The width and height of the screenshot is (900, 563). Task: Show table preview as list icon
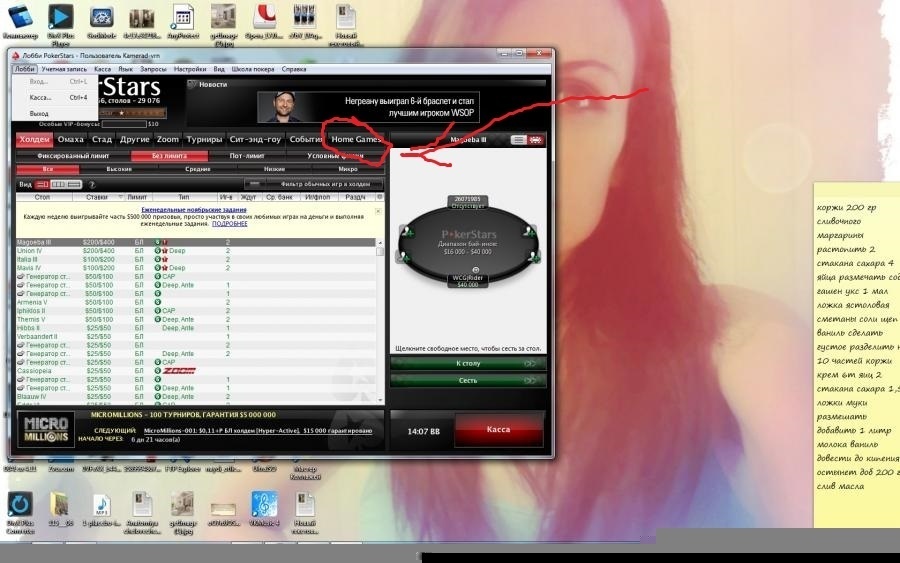pyautogui.click(x=518, y=140)
